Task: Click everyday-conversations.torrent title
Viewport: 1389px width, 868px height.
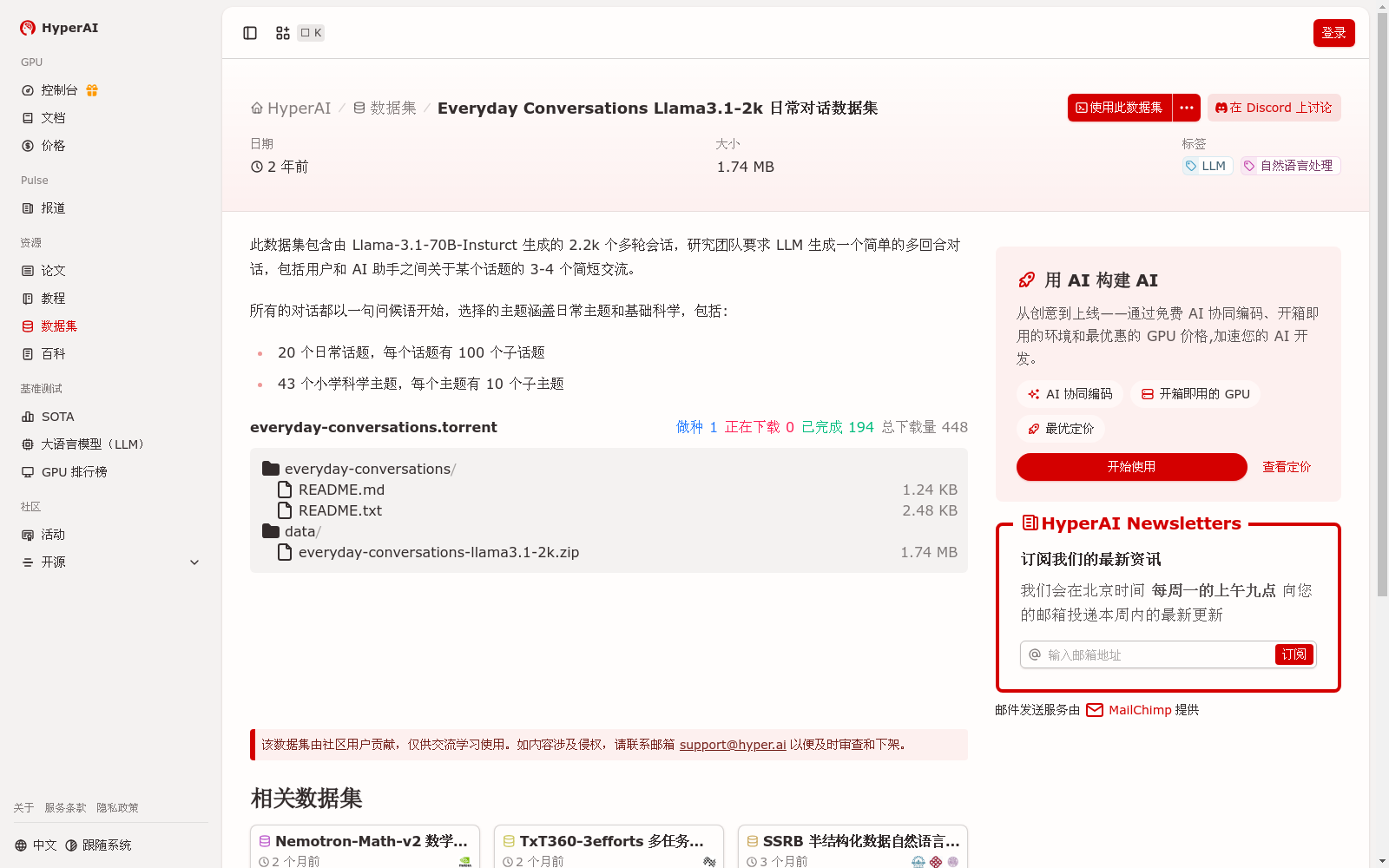Action: 373,427
